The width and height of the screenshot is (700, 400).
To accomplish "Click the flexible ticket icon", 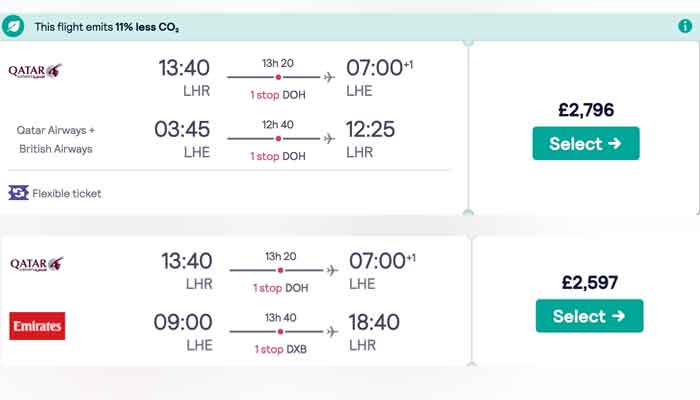I will click(x=18, y=193).
